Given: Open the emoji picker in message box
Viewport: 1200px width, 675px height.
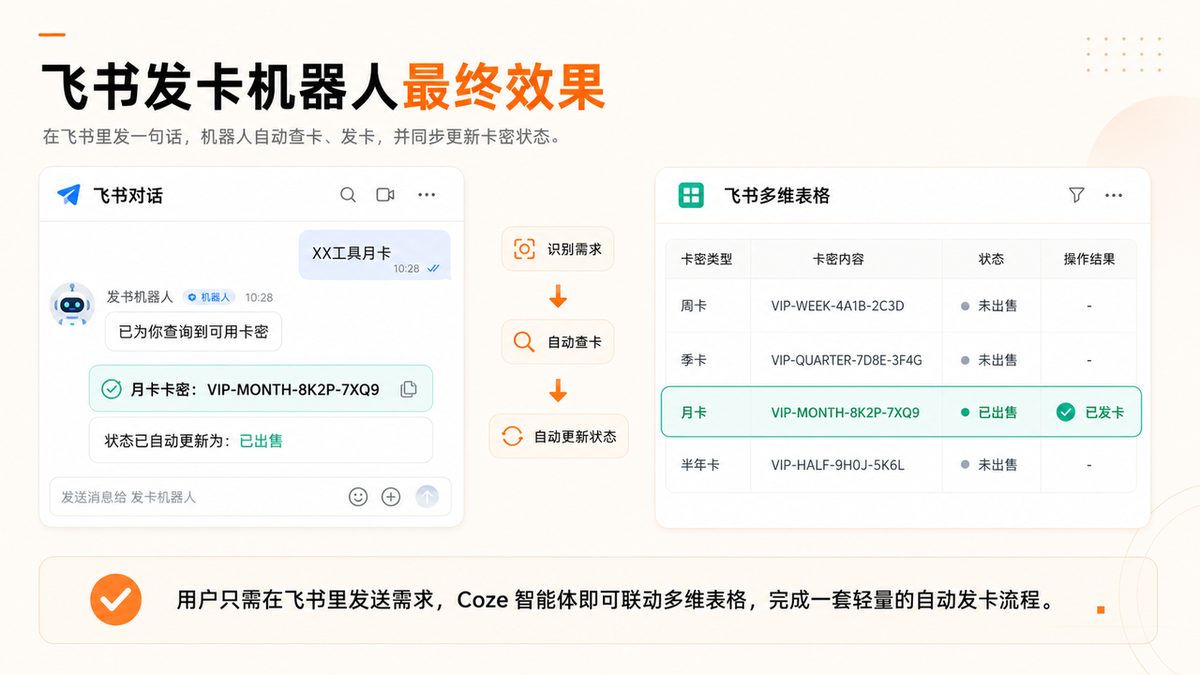Looking at the screenshot, I should pos(358,497).
